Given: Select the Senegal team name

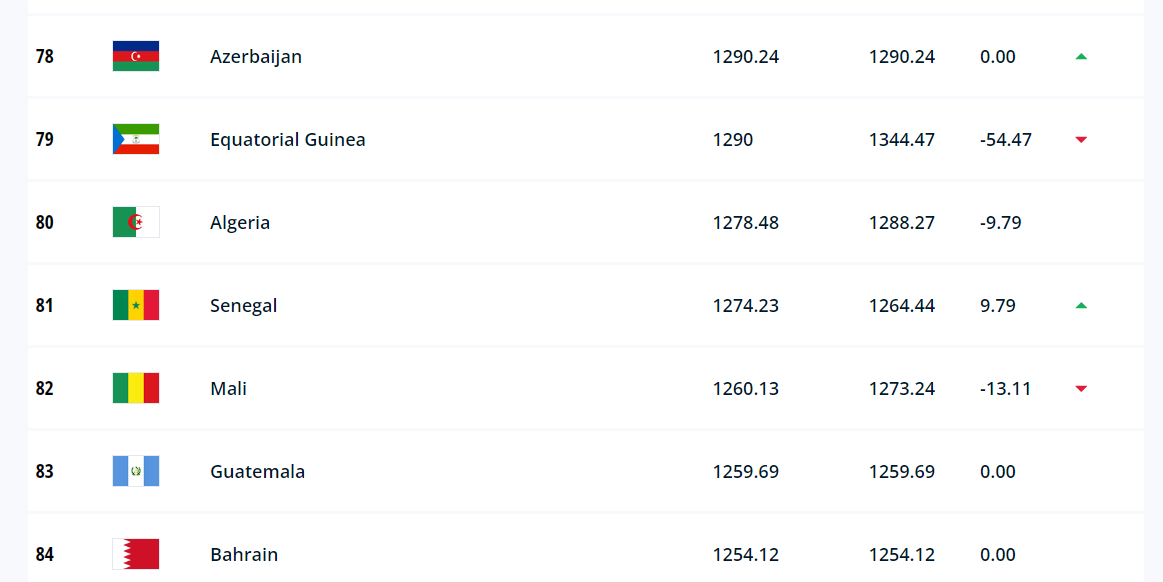Looking at the screenshot, I should pyautogui.click(x=243, y=306).
